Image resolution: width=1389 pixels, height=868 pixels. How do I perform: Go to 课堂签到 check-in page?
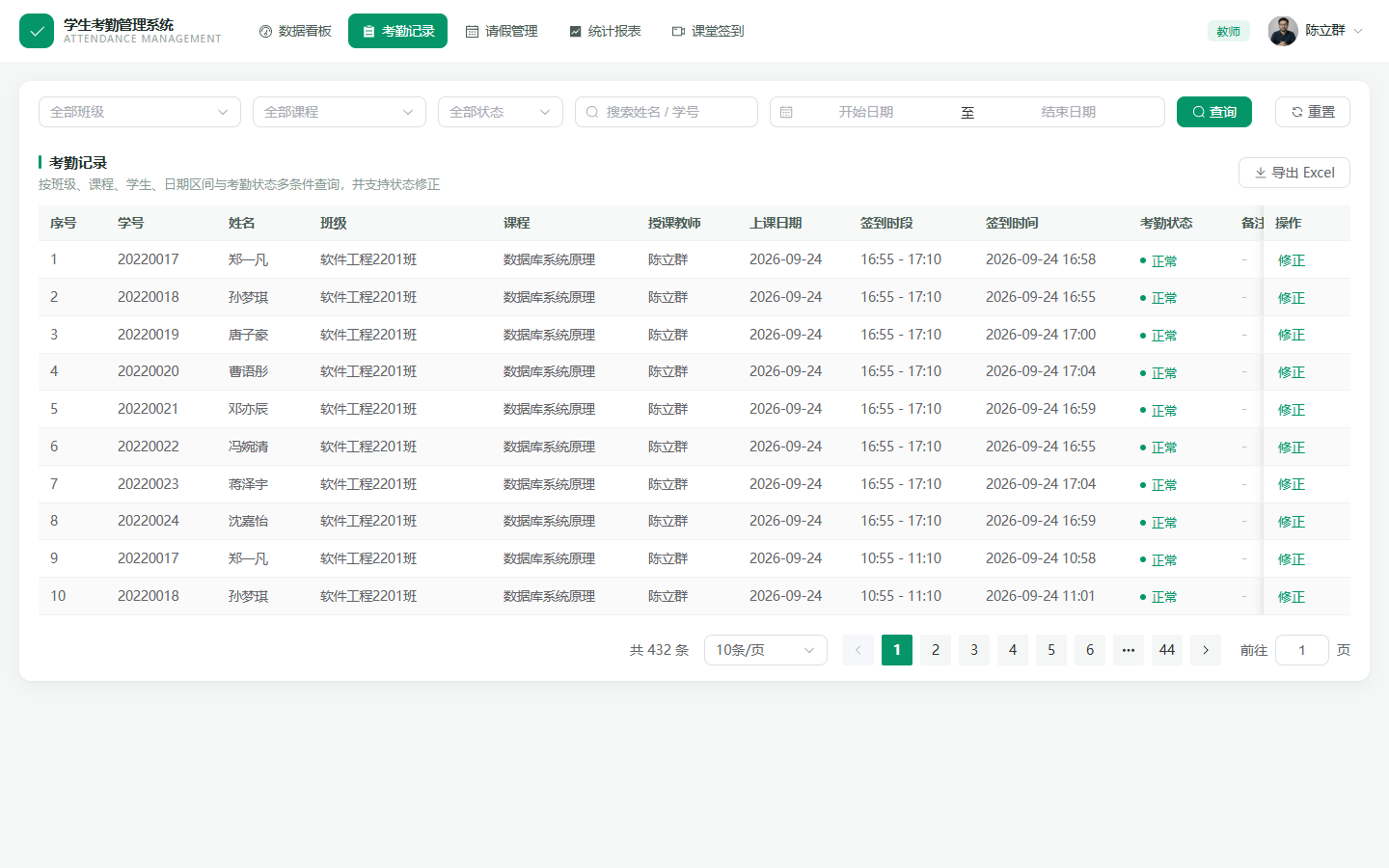pyautogui.click(x=708, y=31)
